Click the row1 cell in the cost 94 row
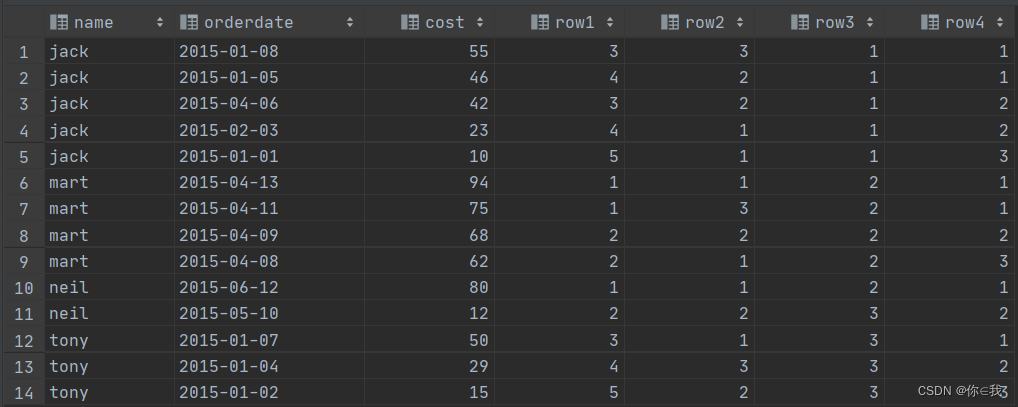 tap(559, 182)
